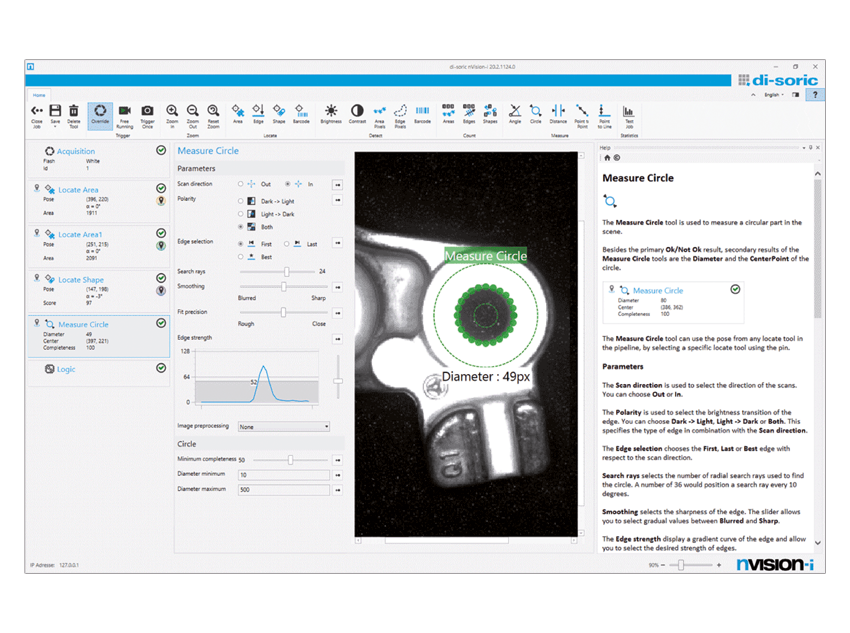
Task: Add the Detect Barcode tool
Action: point(422,114)
